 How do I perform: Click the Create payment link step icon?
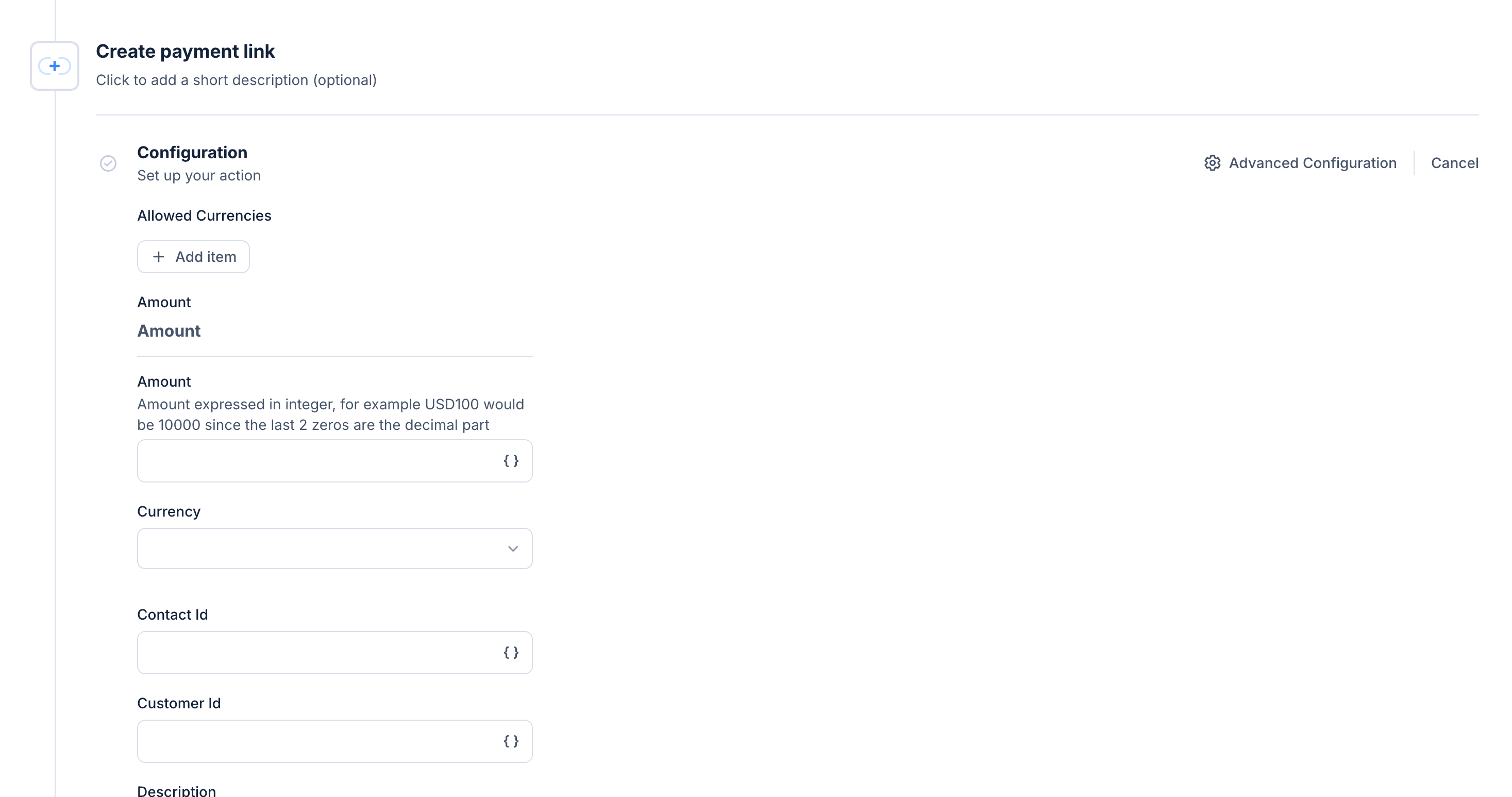pyautogui.click(x=55, y=66)
